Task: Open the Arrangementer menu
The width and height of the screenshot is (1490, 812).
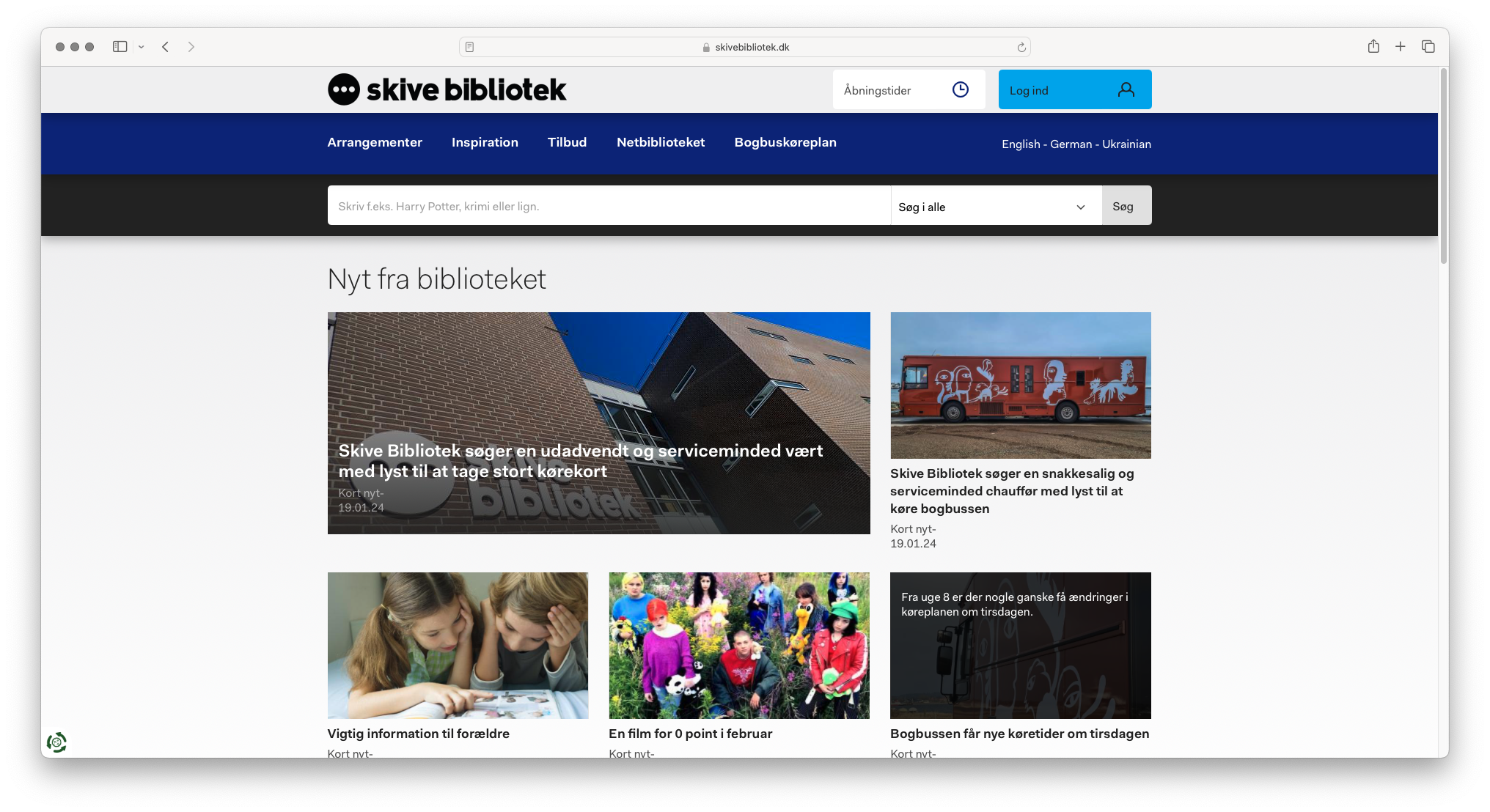Action: coord(375,142)
